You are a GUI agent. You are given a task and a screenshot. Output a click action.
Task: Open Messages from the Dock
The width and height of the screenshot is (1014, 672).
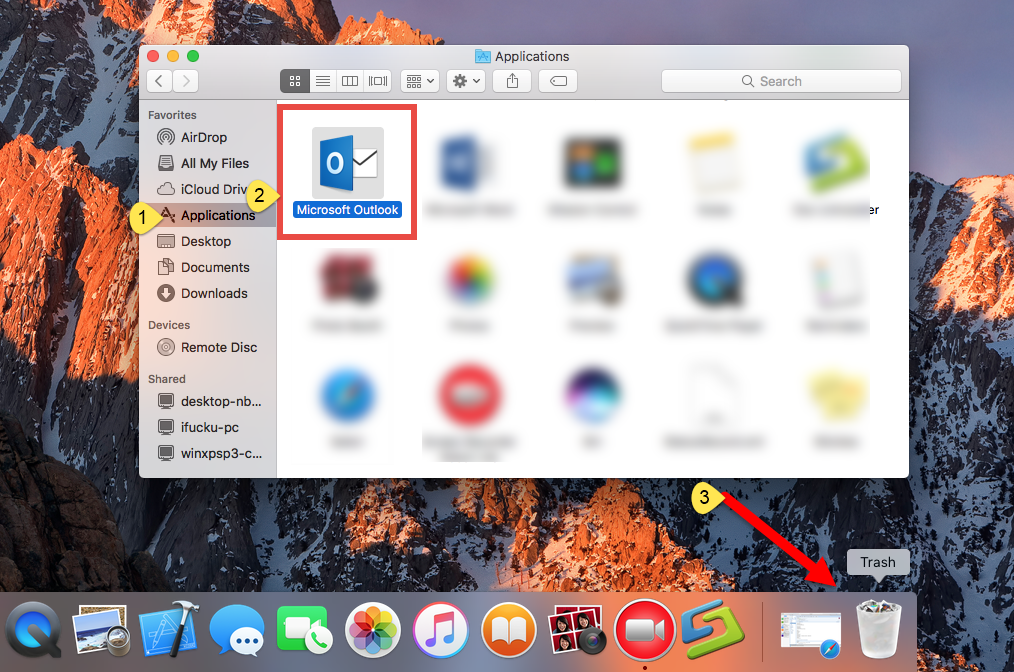[x=236, y=630]
